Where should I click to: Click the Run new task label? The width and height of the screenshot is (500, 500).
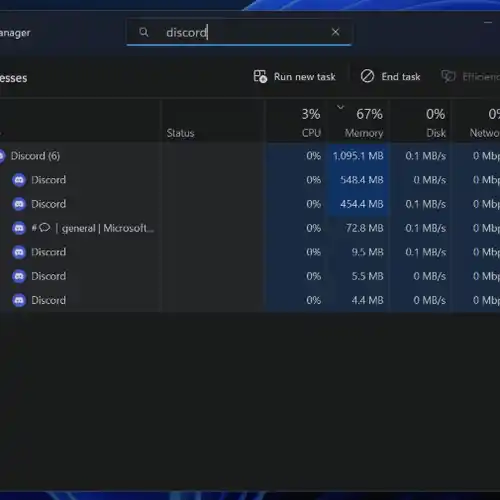point(304,77)
